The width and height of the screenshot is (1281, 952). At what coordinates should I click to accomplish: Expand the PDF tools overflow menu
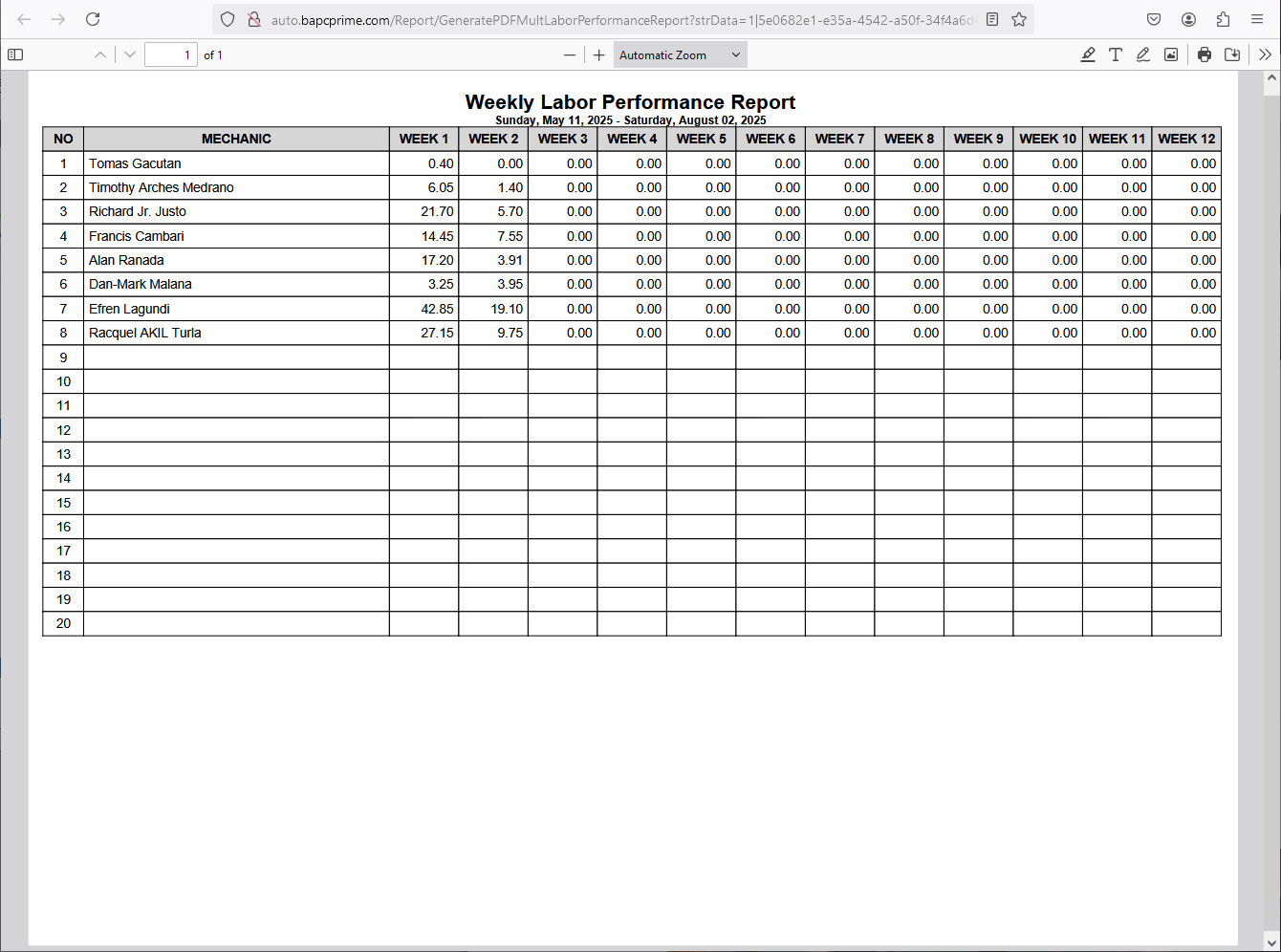tap(1265, 55)
